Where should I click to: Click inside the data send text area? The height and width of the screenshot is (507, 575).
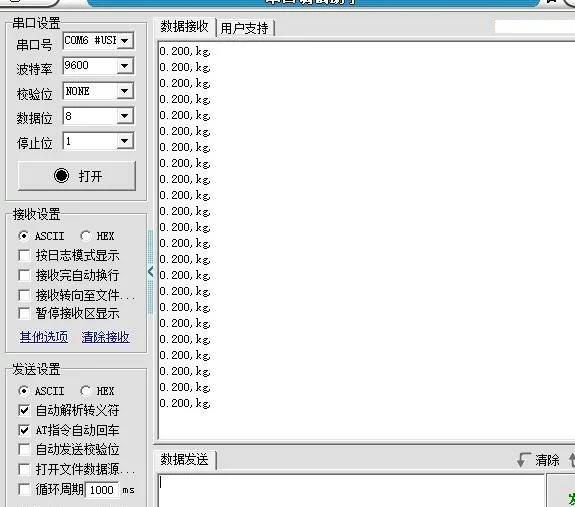[x=351, y=490]
